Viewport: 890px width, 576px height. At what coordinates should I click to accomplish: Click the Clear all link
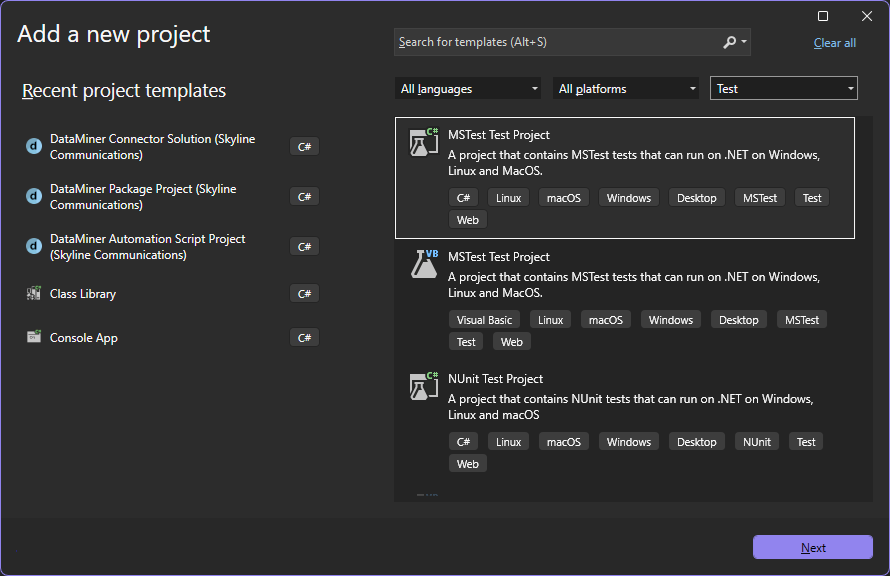pyautogui.click(x=834, y=43)
